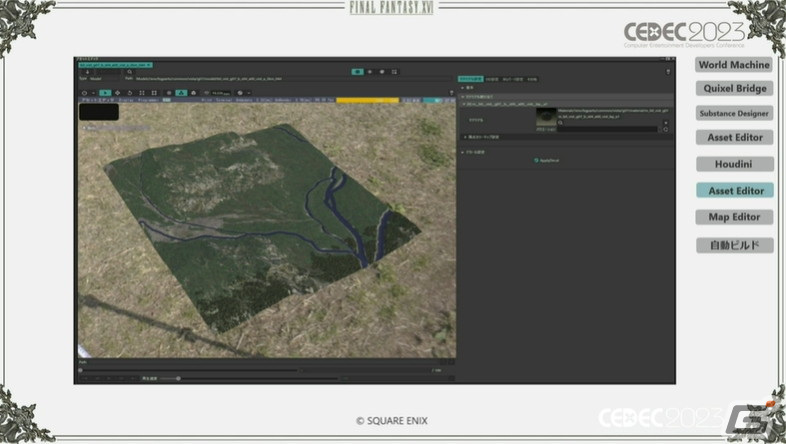Click the magnifier search icon near path

coord(129,72)
